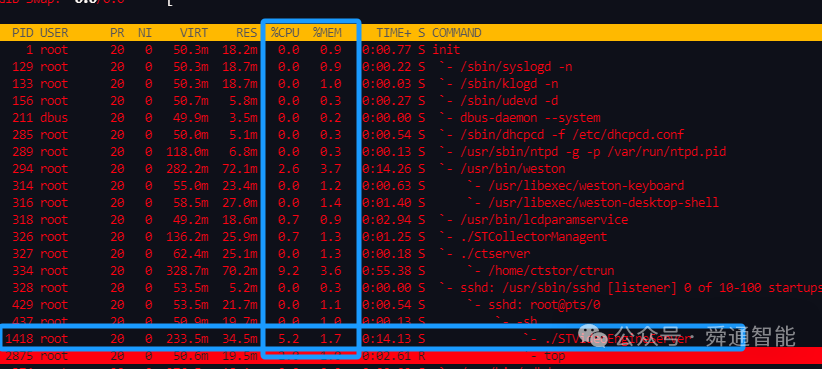This screenshot has height=369, width=822.
Task: Click the 118.0m VIRT value
Action: coord(187,152)
